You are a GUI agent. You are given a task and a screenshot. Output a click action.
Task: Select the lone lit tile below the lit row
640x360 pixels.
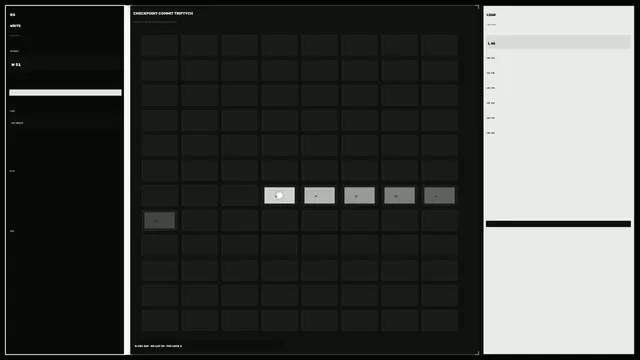[160, 220]
